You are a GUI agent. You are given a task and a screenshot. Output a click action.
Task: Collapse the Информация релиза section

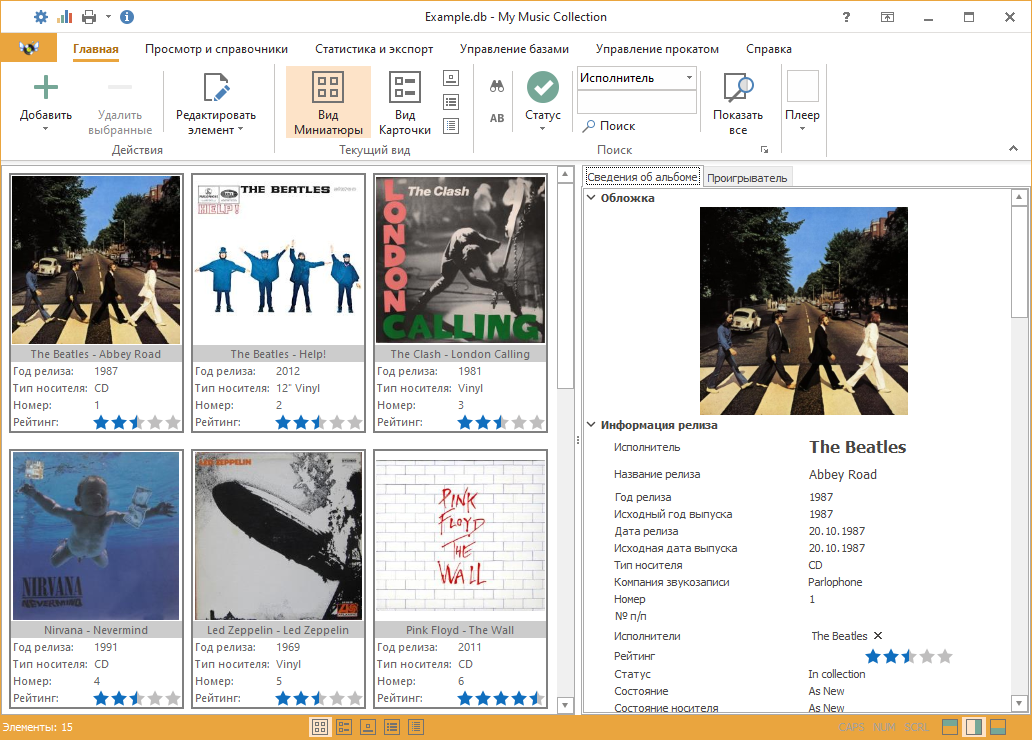[591, 425]
